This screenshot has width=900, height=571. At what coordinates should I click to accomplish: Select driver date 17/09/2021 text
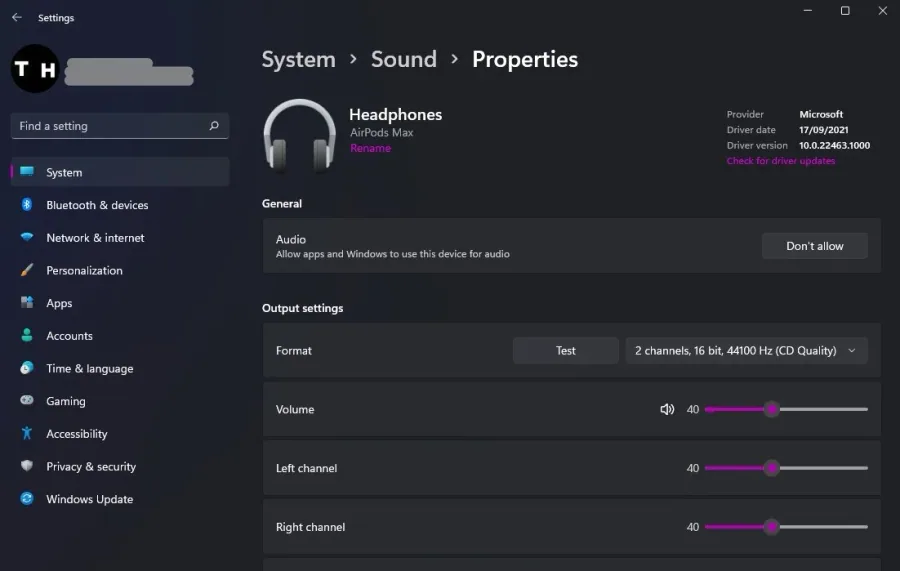[x=824, y=130]
